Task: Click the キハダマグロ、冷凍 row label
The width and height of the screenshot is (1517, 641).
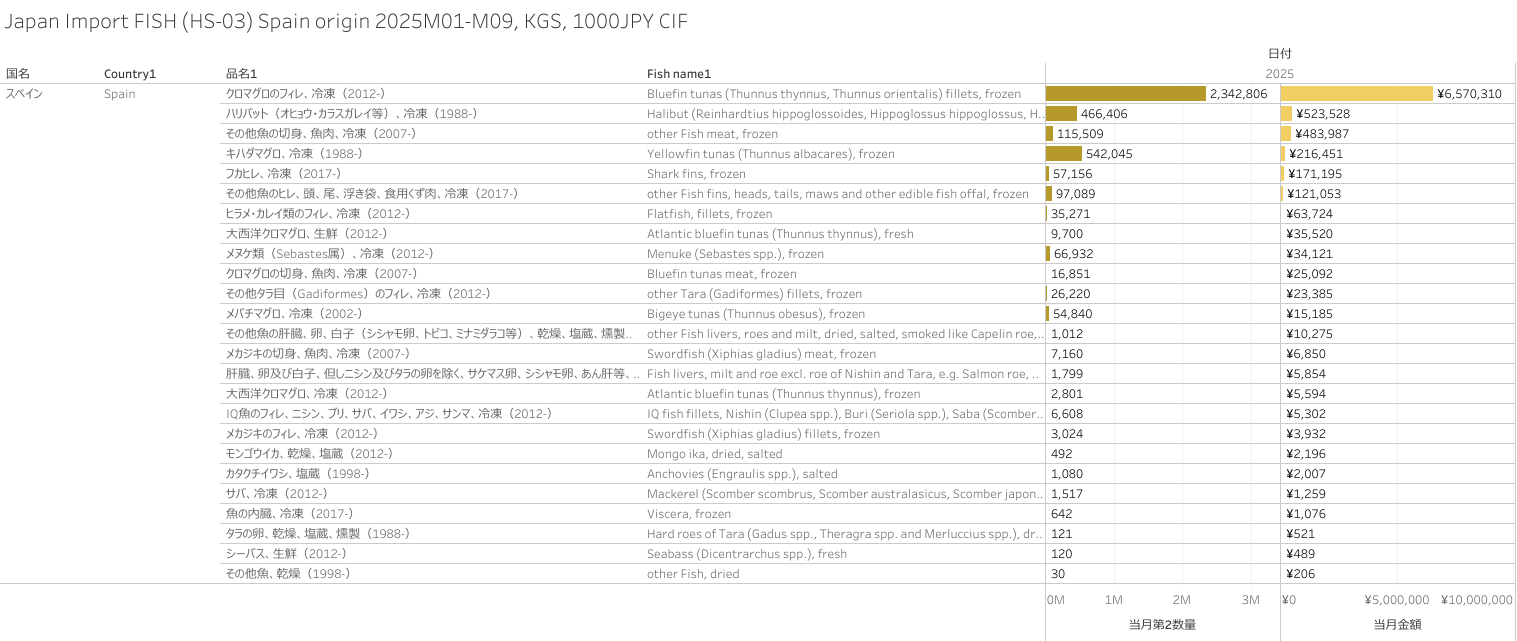Action: (294, 154)
